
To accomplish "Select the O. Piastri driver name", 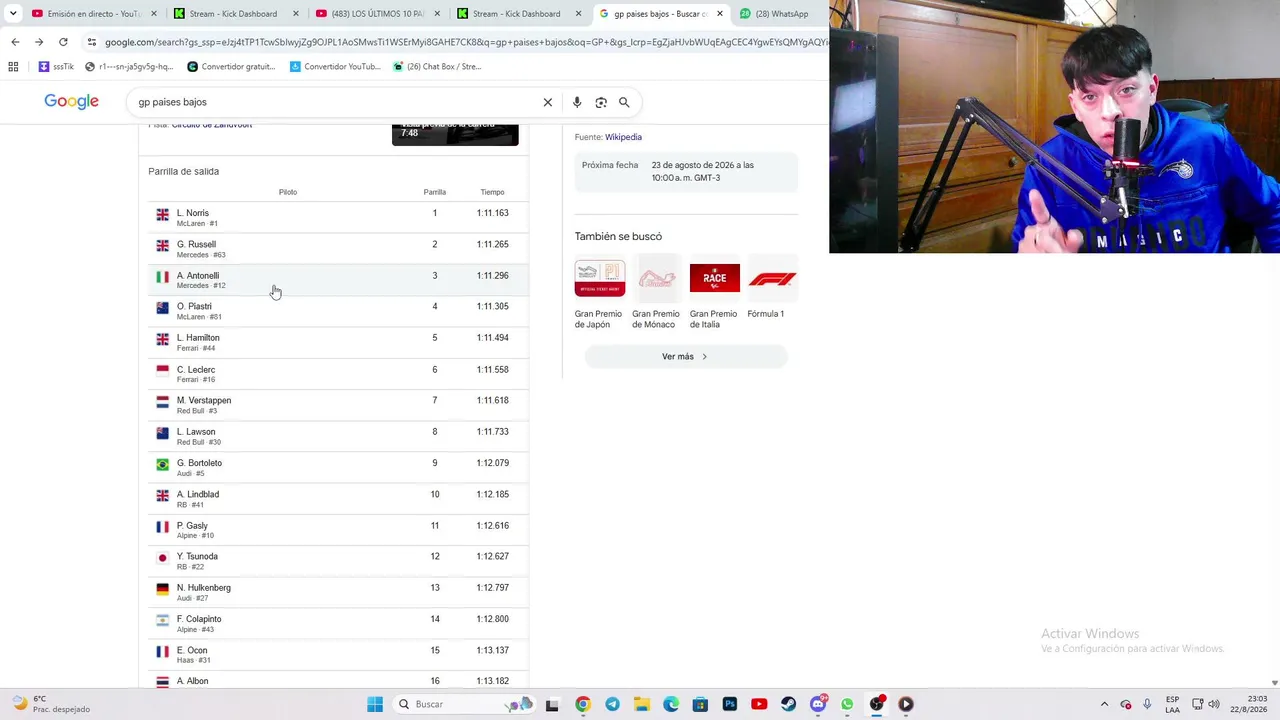I will pyautogui.click(x=194, y=307).
